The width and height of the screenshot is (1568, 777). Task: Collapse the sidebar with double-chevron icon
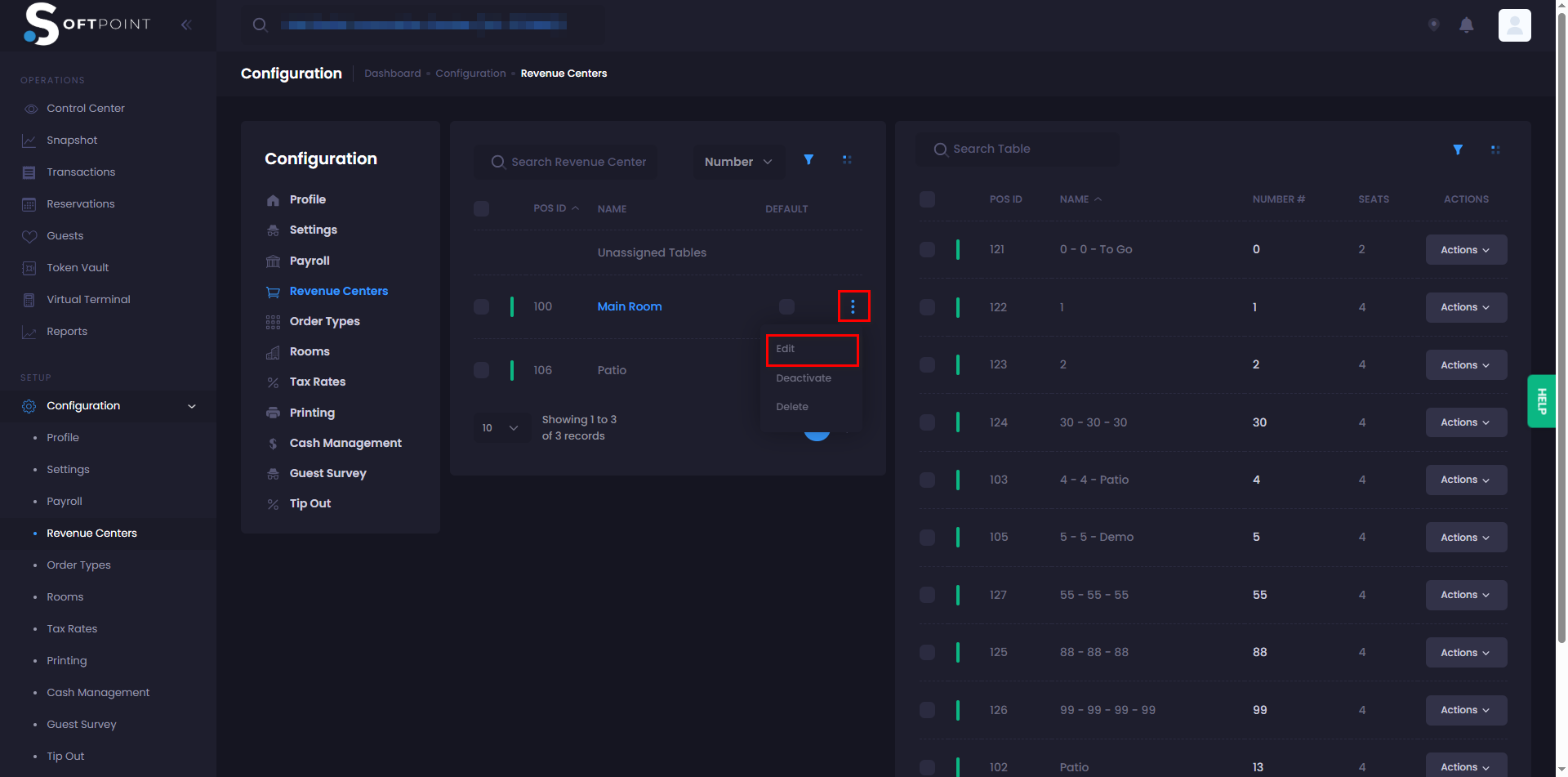[x=186, y=25]
